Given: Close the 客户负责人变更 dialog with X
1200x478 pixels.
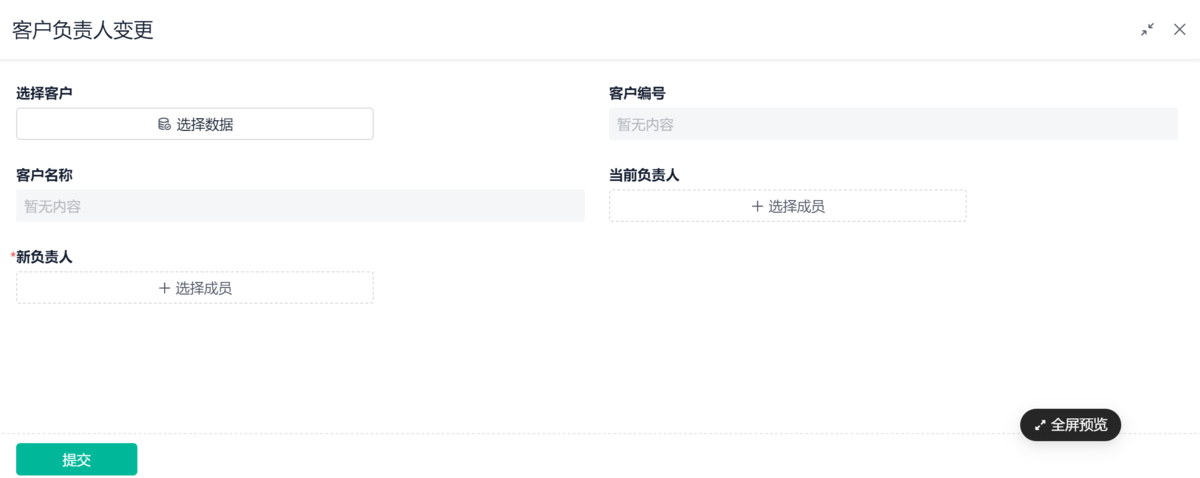Looking at the screenshot, I should [x=1180, y=30].
